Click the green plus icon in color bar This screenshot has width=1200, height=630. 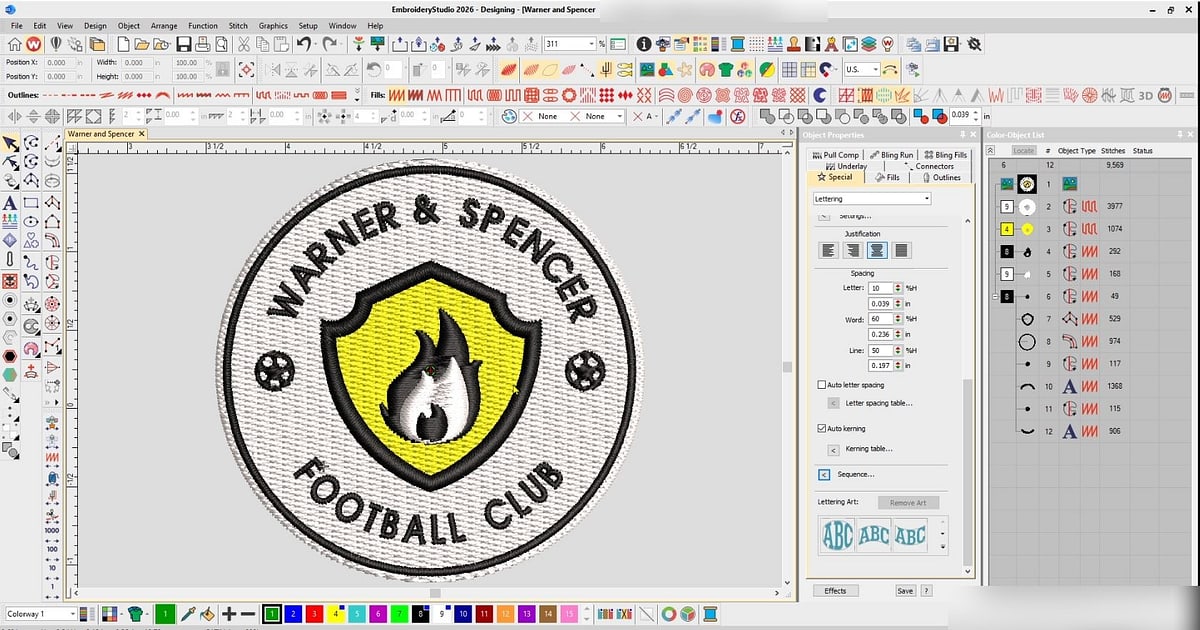pyautogui.click(x=229, y=614)
